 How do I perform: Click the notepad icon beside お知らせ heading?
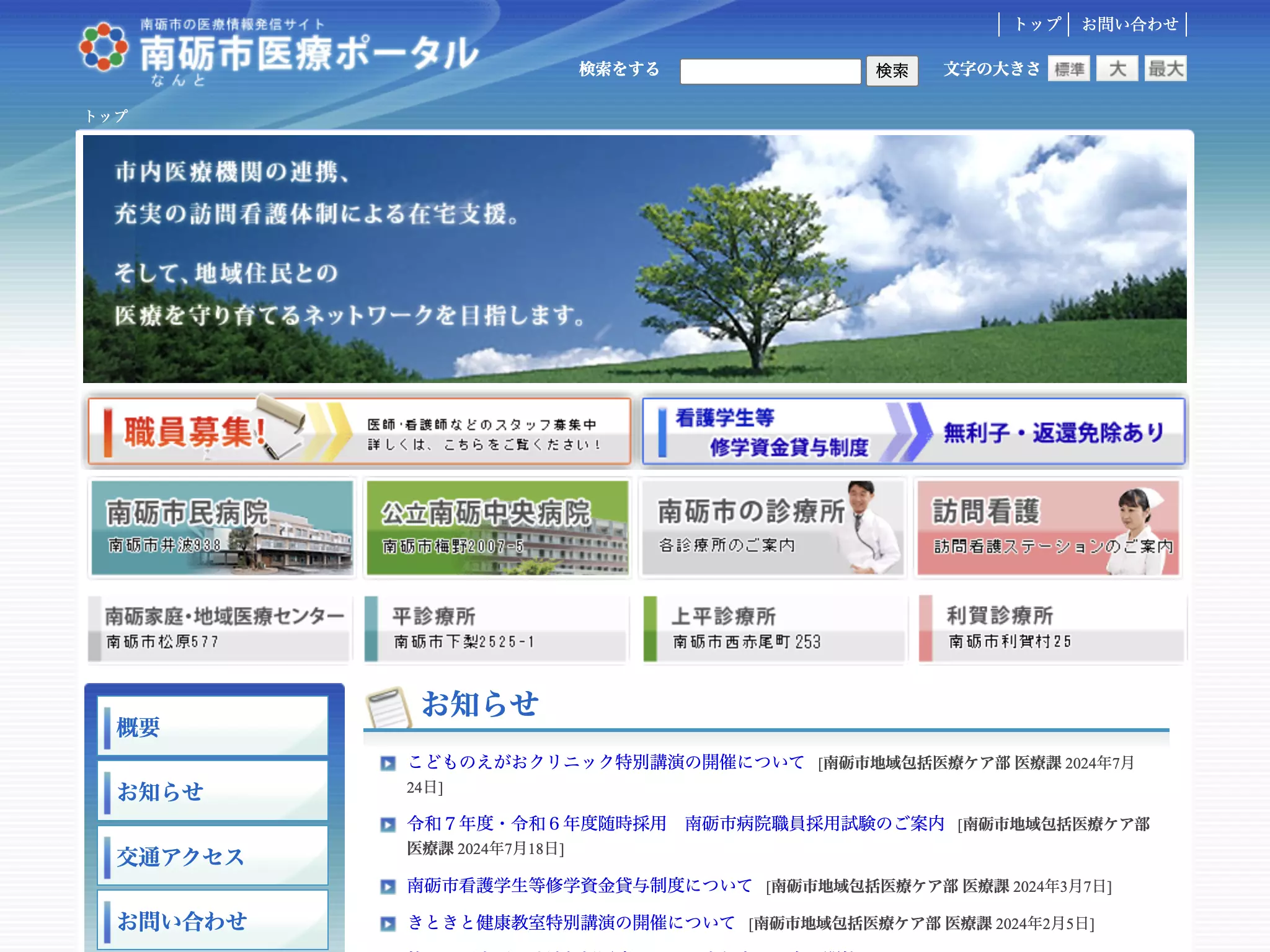[389, 707]
